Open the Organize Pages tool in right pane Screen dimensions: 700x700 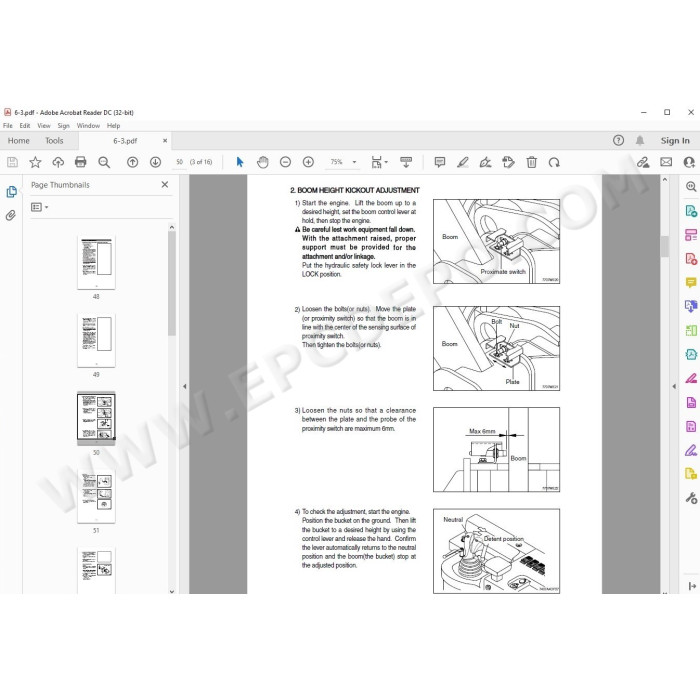691,331
